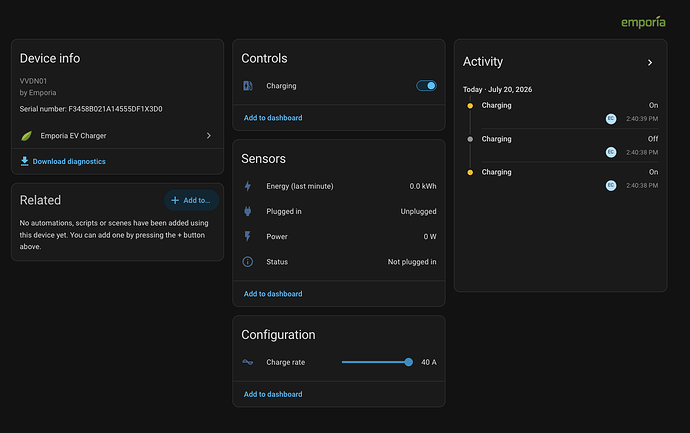Click the VVDN01 model name
The width and height of the screenshot is (690, 433).
[33, 81]
